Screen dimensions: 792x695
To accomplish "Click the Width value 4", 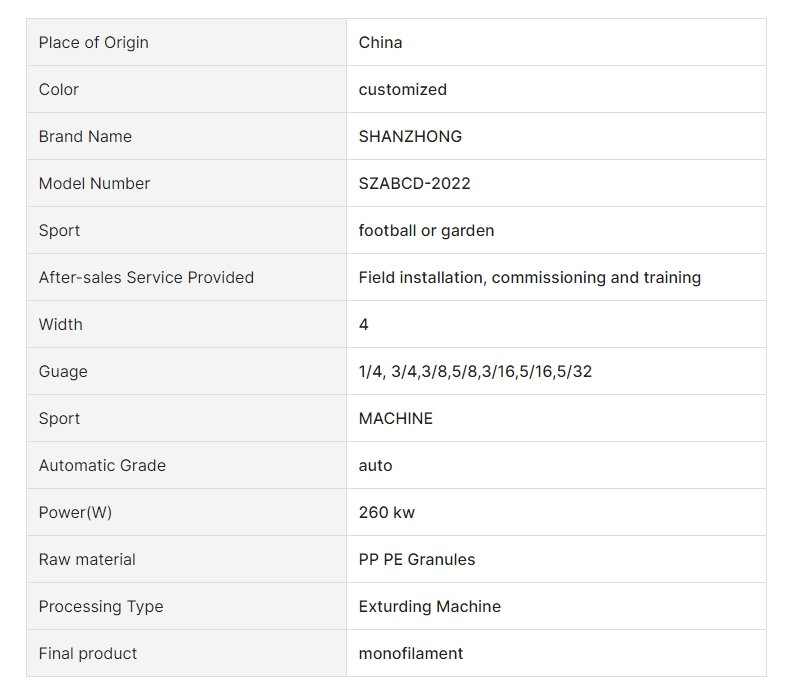I will click(363, 324).
